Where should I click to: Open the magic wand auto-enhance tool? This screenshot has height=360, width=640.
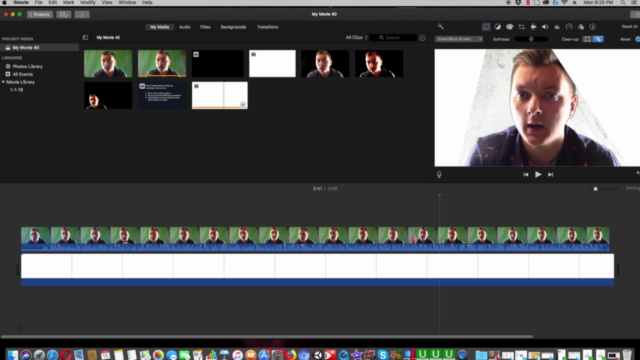pos(440,27)
